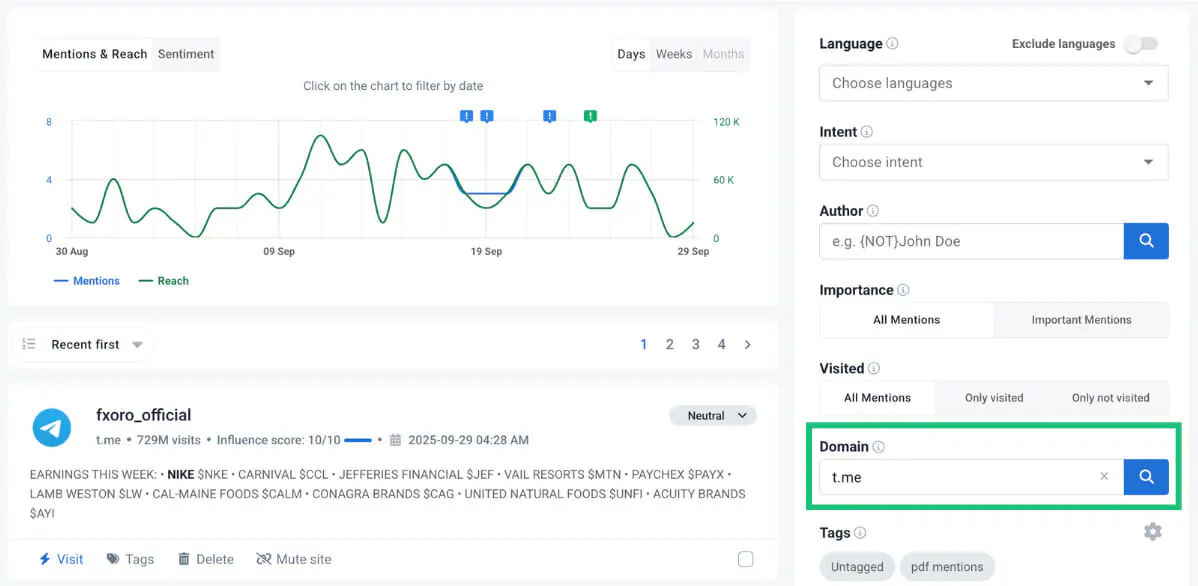Open the Tags settings gear icon
The height and width of the screenshot is (586, 1198).
pyautogui.click(x=1152, y=531)
